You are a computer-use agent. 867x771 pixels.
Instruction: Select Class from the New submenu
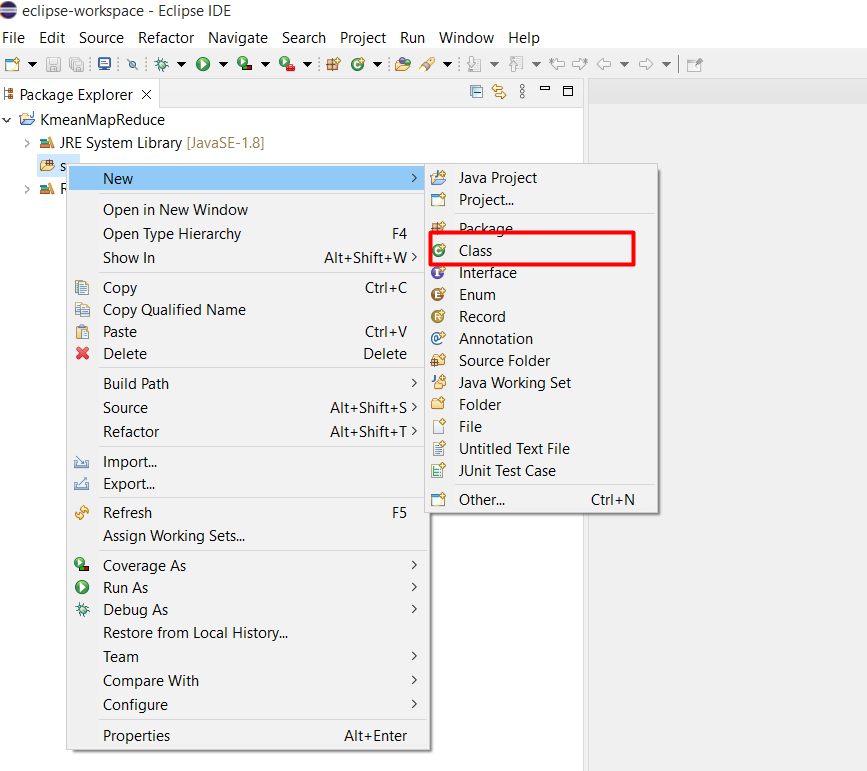pos(475,251)
